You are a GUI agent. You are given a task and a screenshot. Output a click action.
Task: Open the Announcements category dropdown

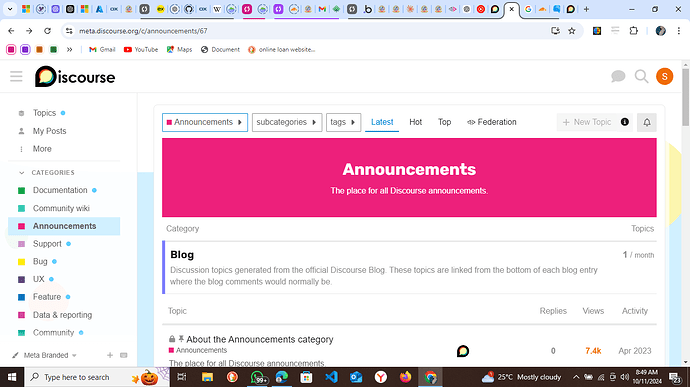point(205,122)
